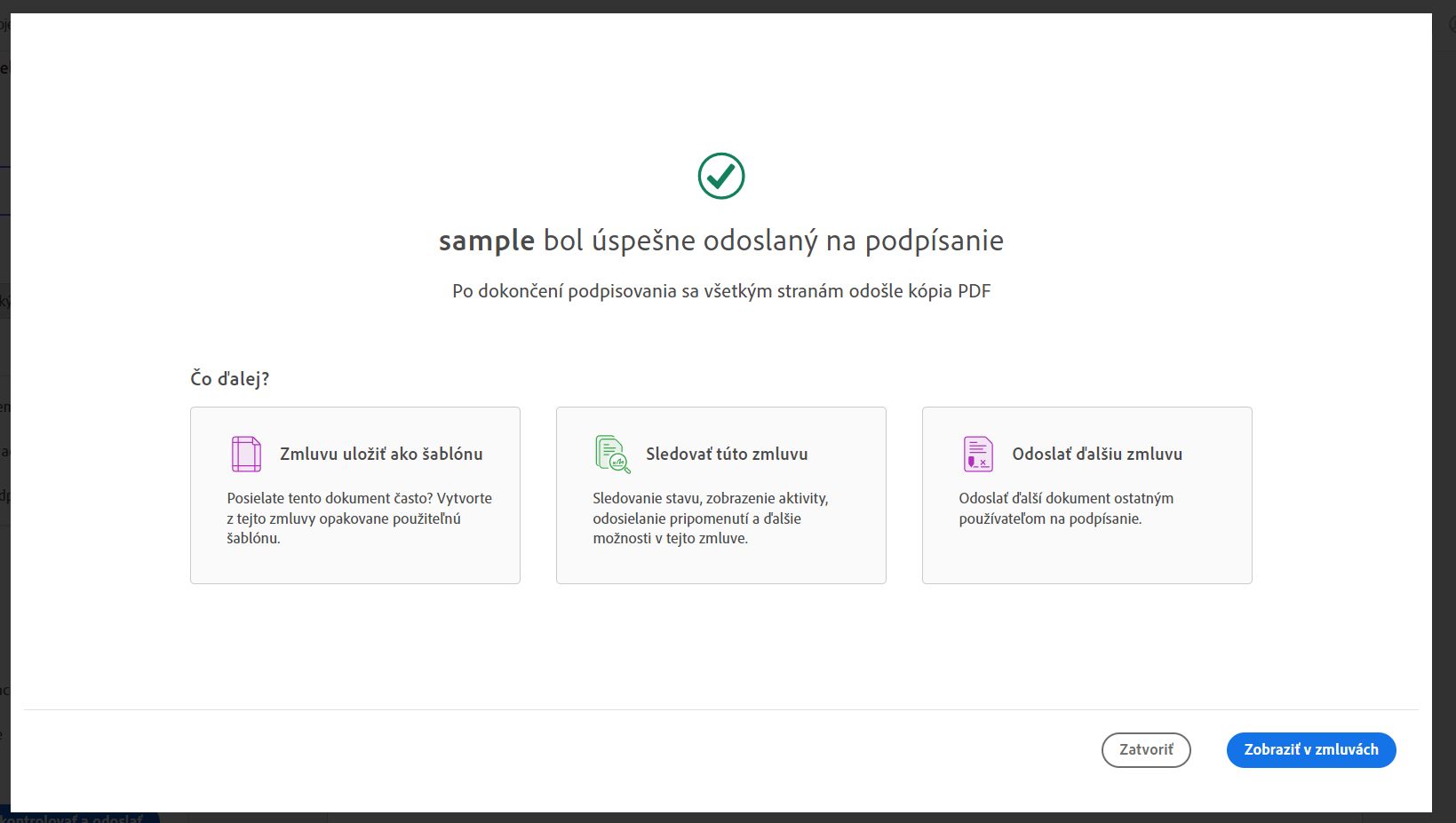Choose 'Odoslať ďalšiu zmluvu' card title
Screen dimensions: 1456x823
(x=1097, y=454)
